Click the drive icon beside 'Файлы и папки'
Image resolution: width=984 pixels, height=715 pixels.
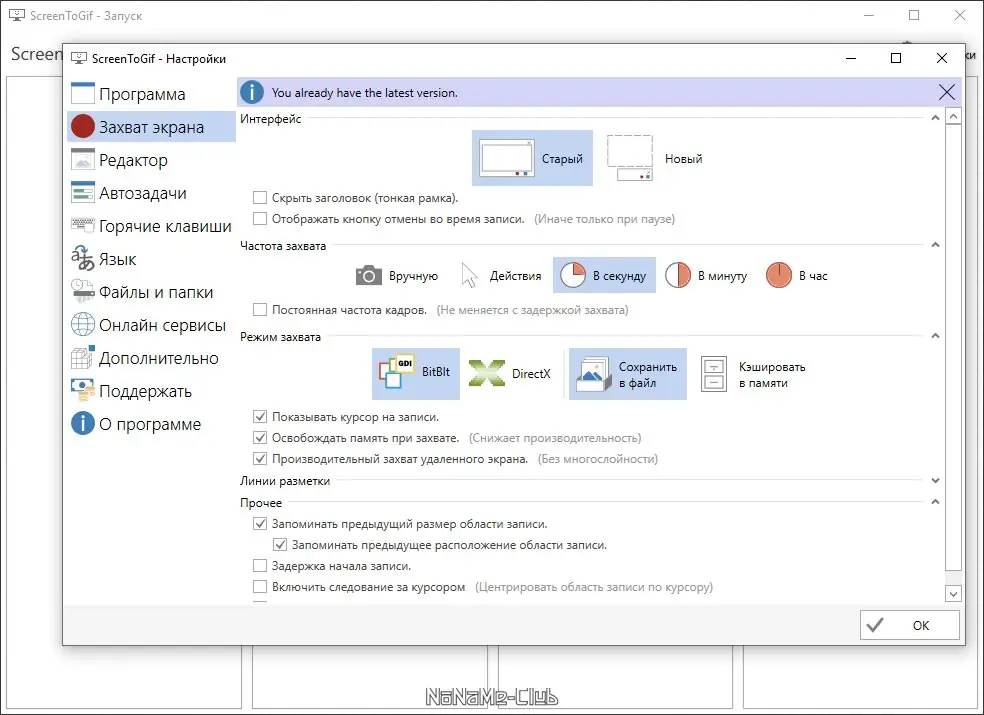click(x=83, y=291)
